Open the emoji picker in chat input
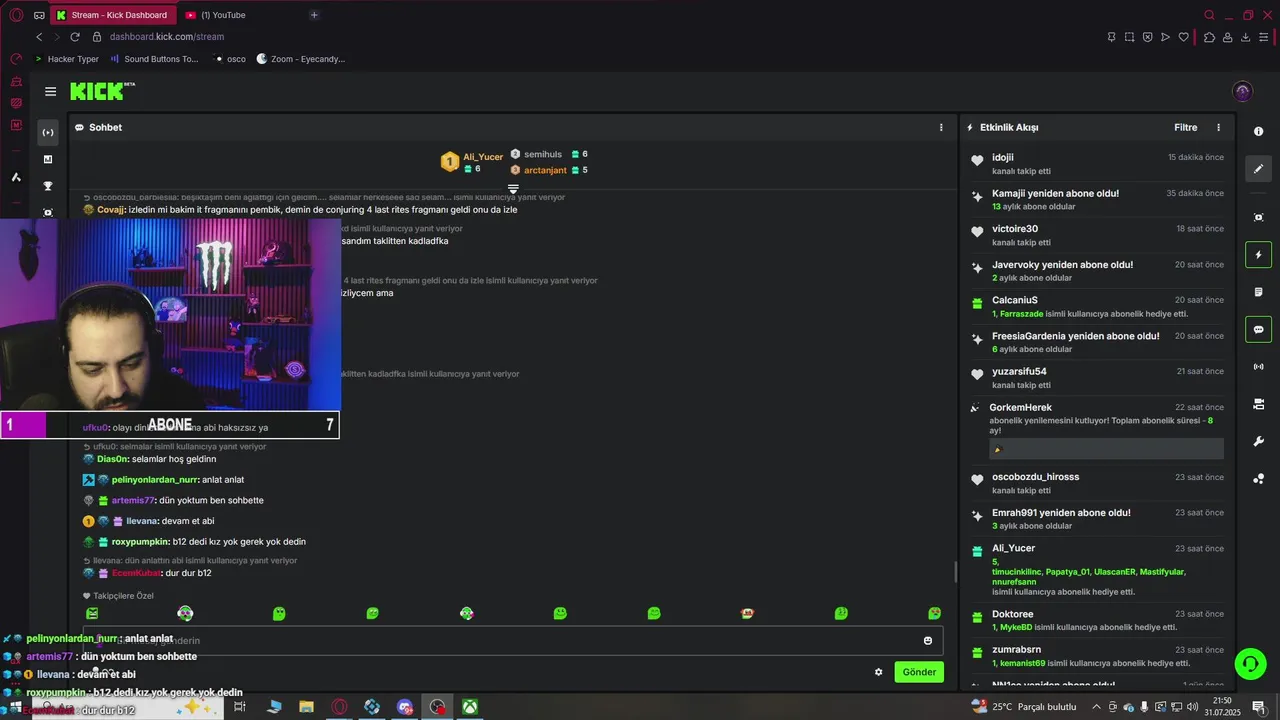The image size is (1280, 720). tap(928, 641)
